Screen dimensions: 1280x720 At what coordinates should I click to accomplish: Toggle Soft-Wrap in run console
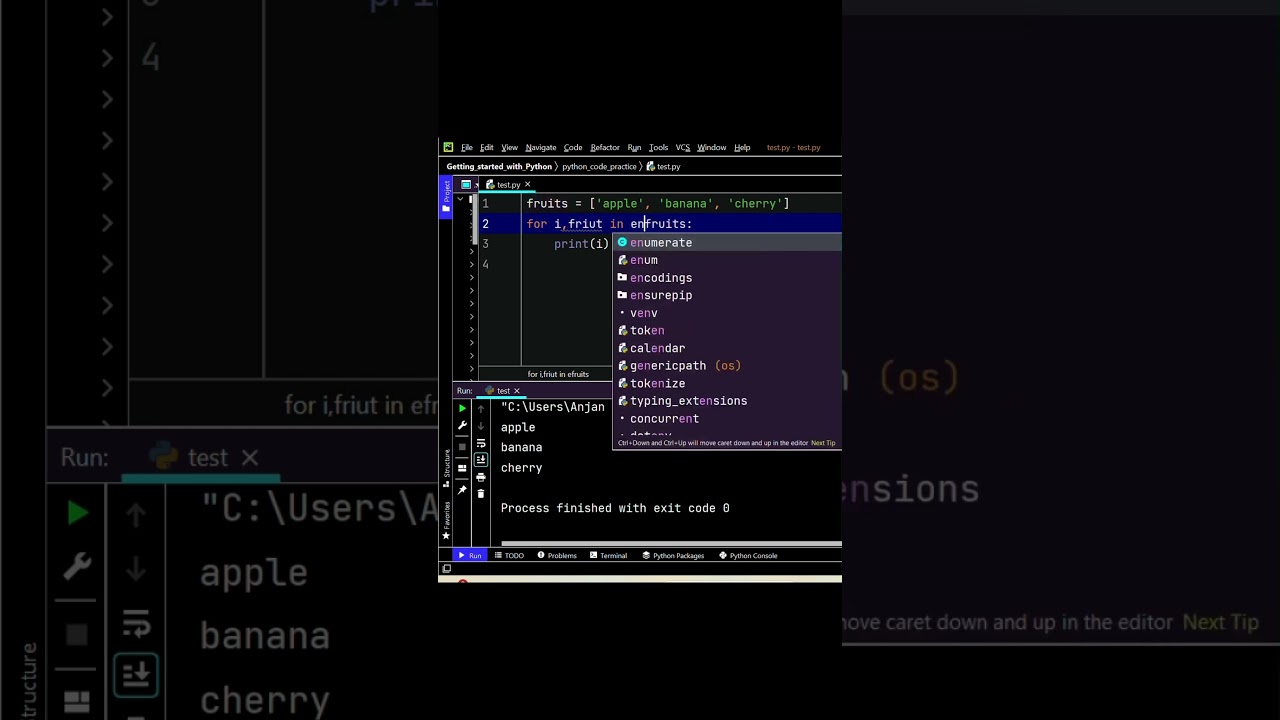click(481, 443)
